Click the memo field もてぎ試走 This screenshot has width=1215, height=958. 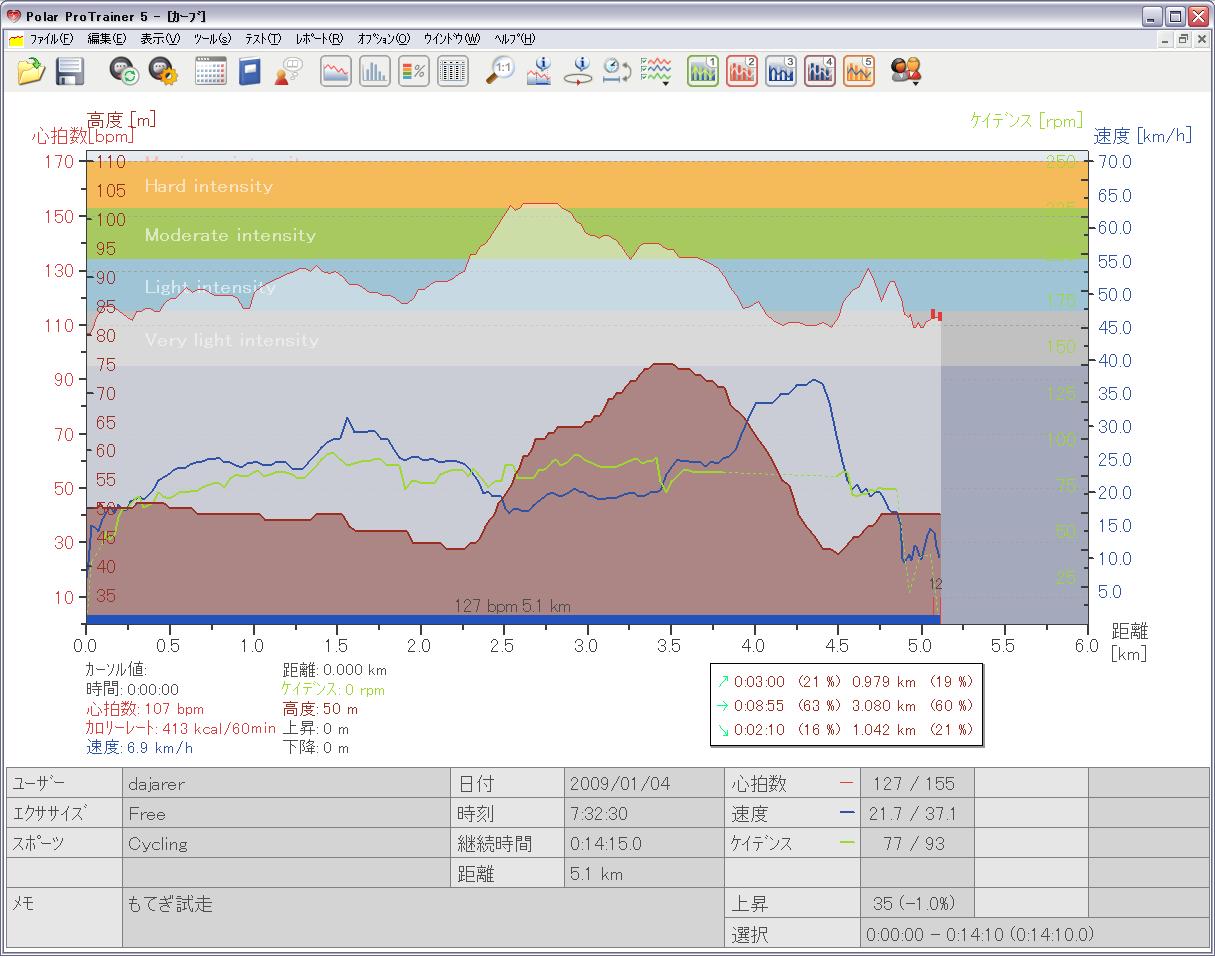[423, 917]
